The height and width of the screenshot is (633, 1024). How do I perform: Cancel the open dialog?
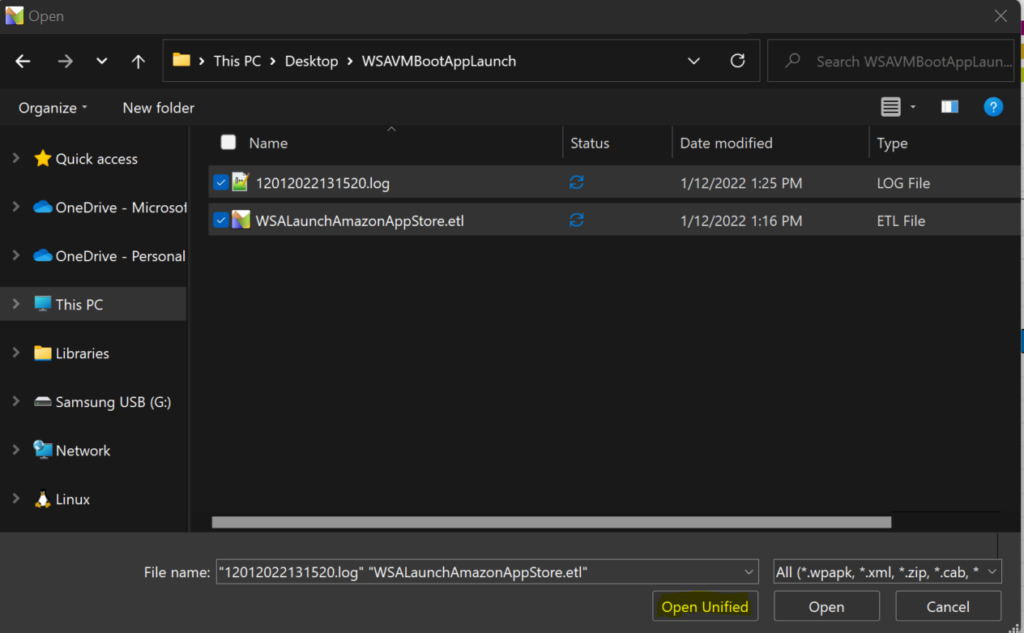947,606
